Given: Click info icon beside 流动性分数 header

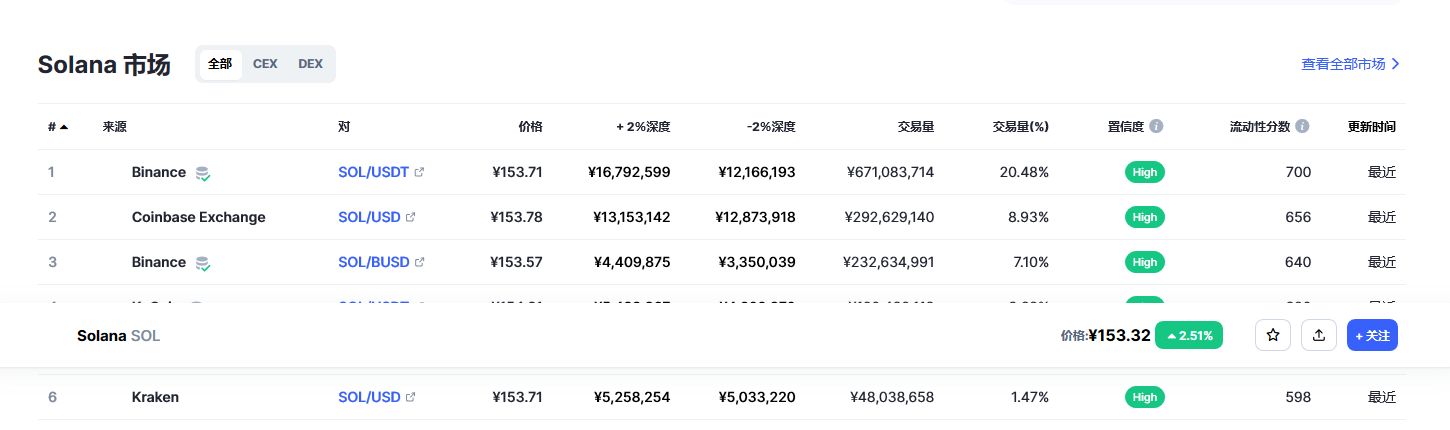Looking at the screenshot, I should point(1302,127).
